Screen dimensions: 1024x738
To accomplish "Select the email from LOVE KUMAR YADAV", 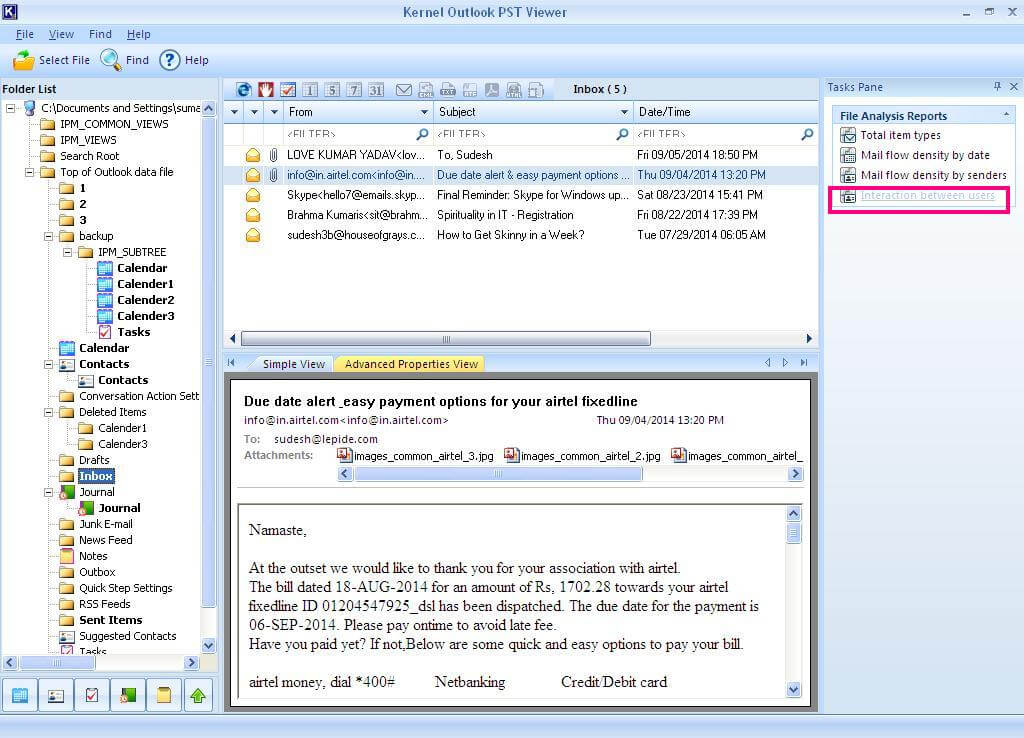I will tap(520, 155).
